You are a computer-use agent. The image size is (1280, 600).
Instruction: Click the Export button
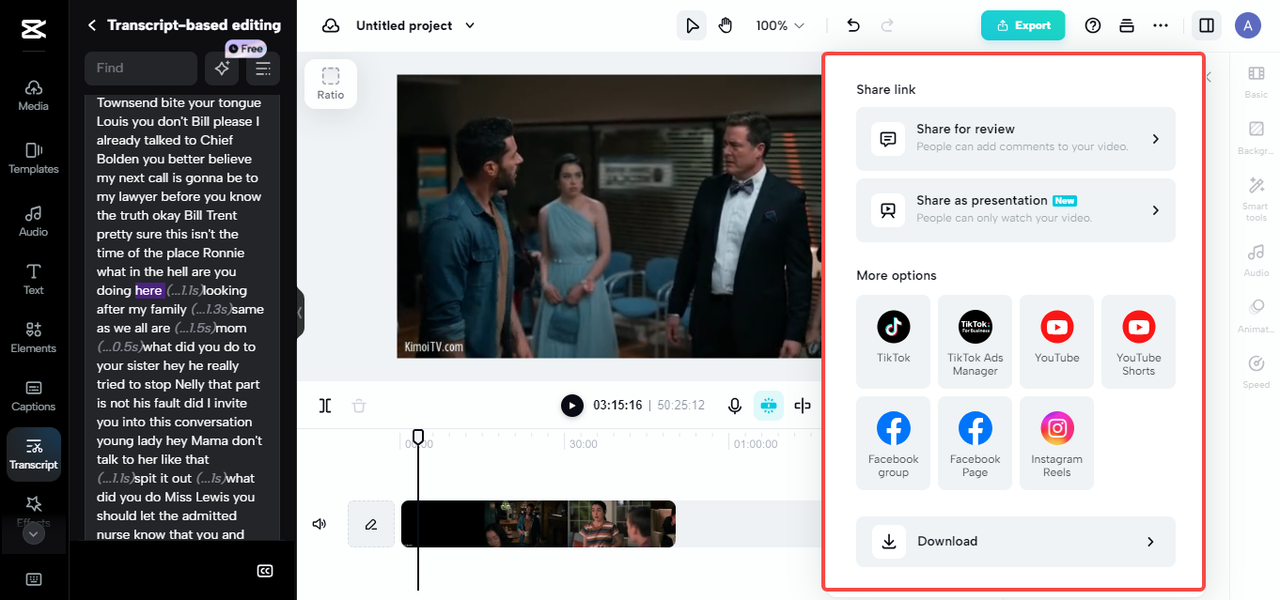coord(1023,25)
